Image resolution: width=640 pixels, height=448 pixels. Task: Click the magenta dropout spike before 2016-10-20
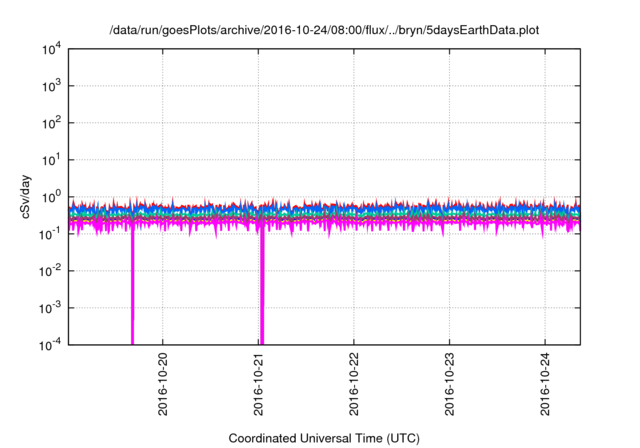(x=132, y=286)
